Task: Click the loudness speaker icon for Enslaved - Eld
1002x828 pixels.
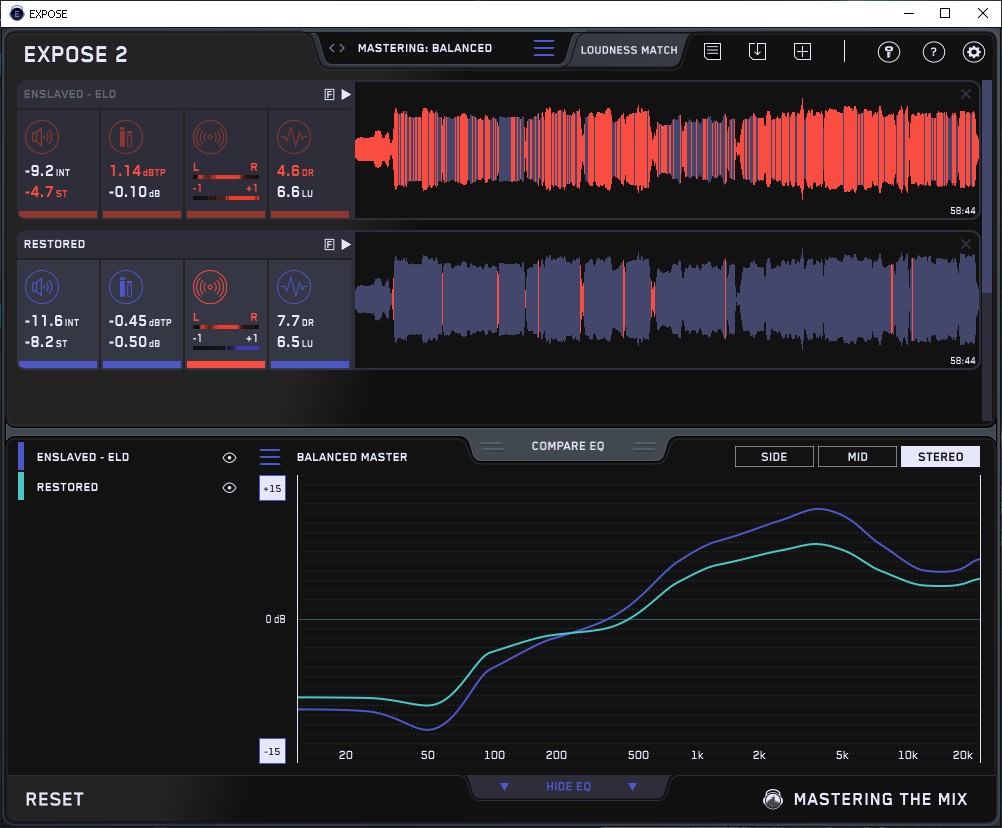Action: click(x=42, y=137)
